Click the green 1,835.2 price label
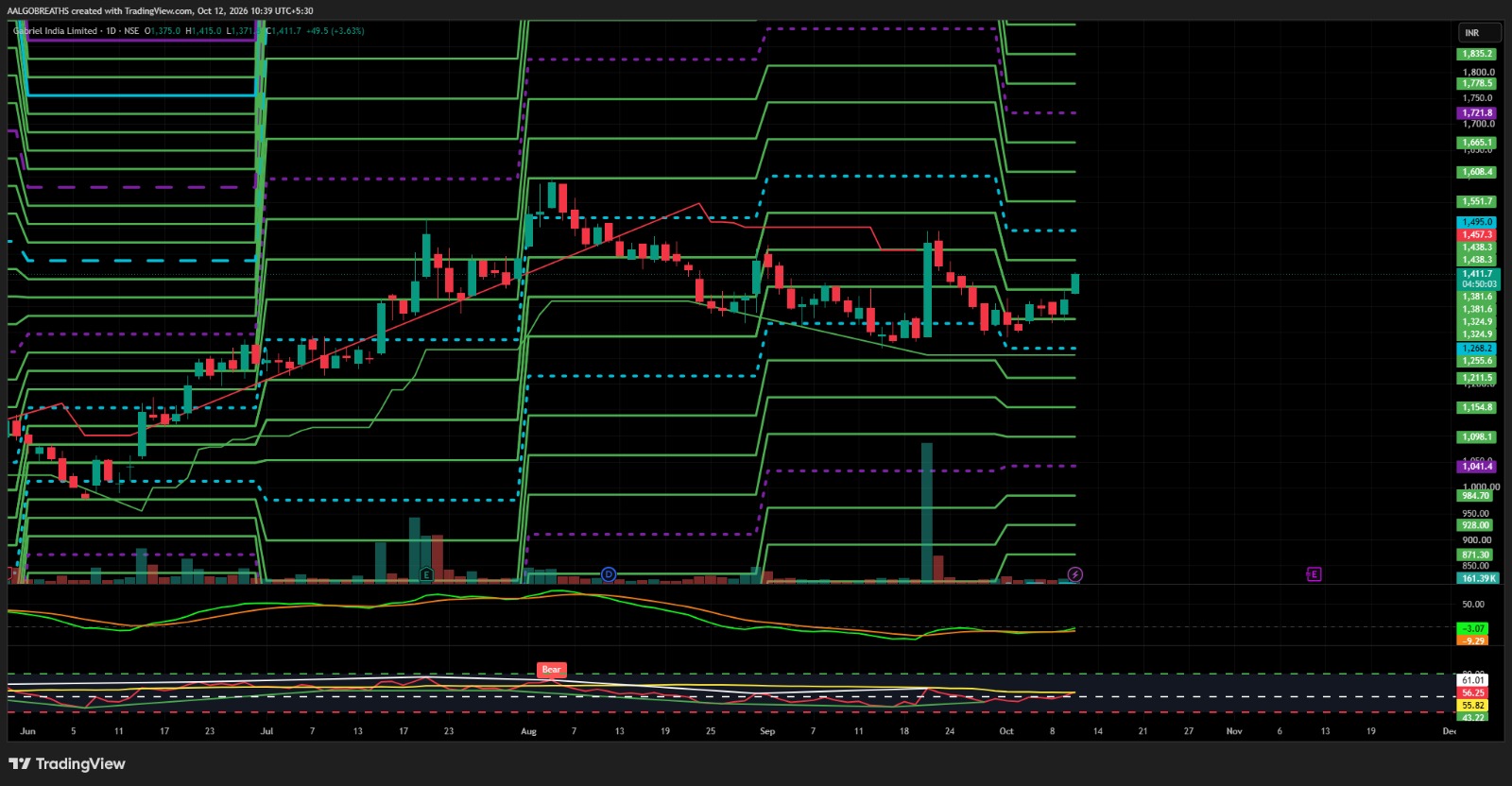This screenshot has width=1512, height=786. (x=1478, y=54)
